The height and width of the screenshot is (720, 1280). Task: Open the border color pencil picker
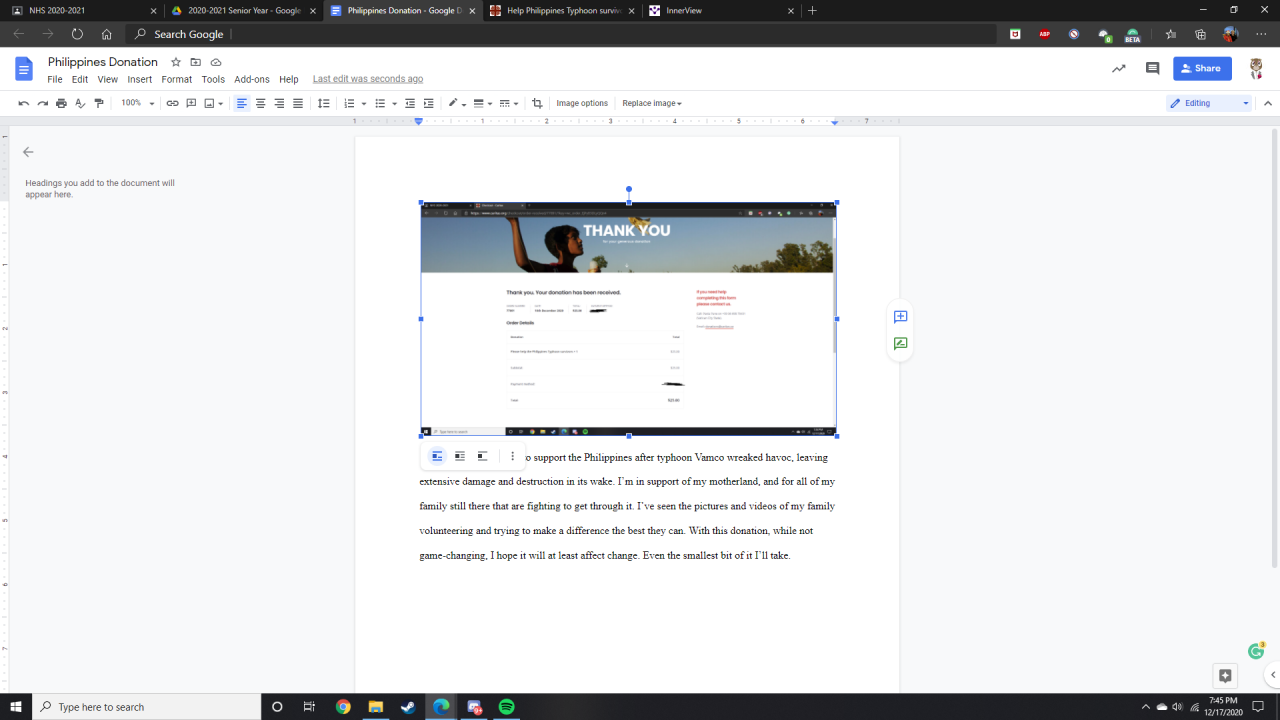(x=456, y=103)
